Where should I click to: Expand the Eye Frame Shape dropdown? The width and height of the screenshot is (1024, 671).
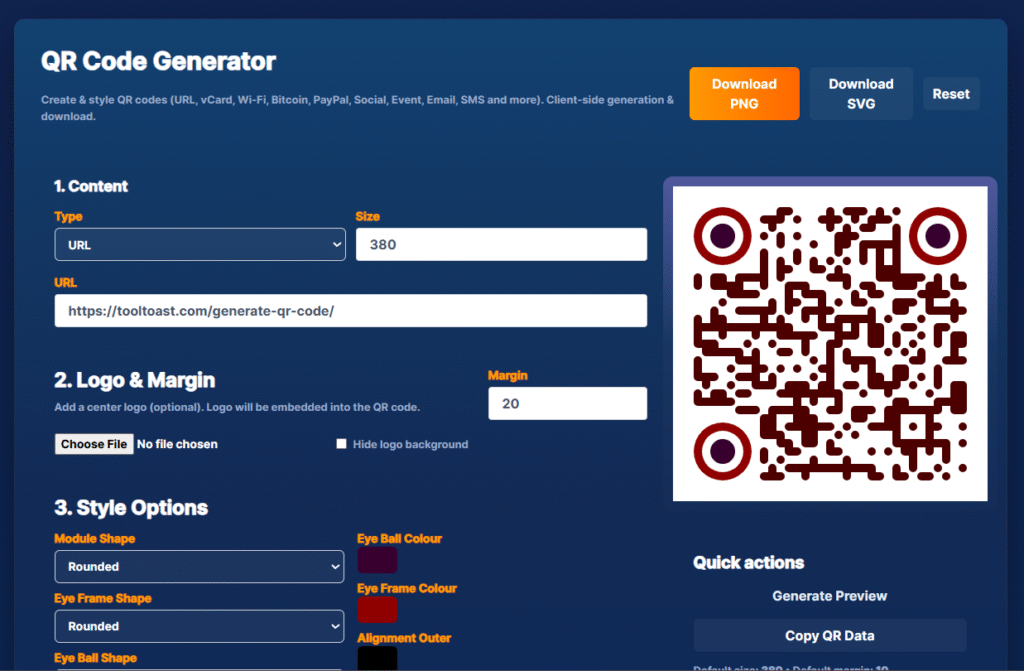(198, 626)
